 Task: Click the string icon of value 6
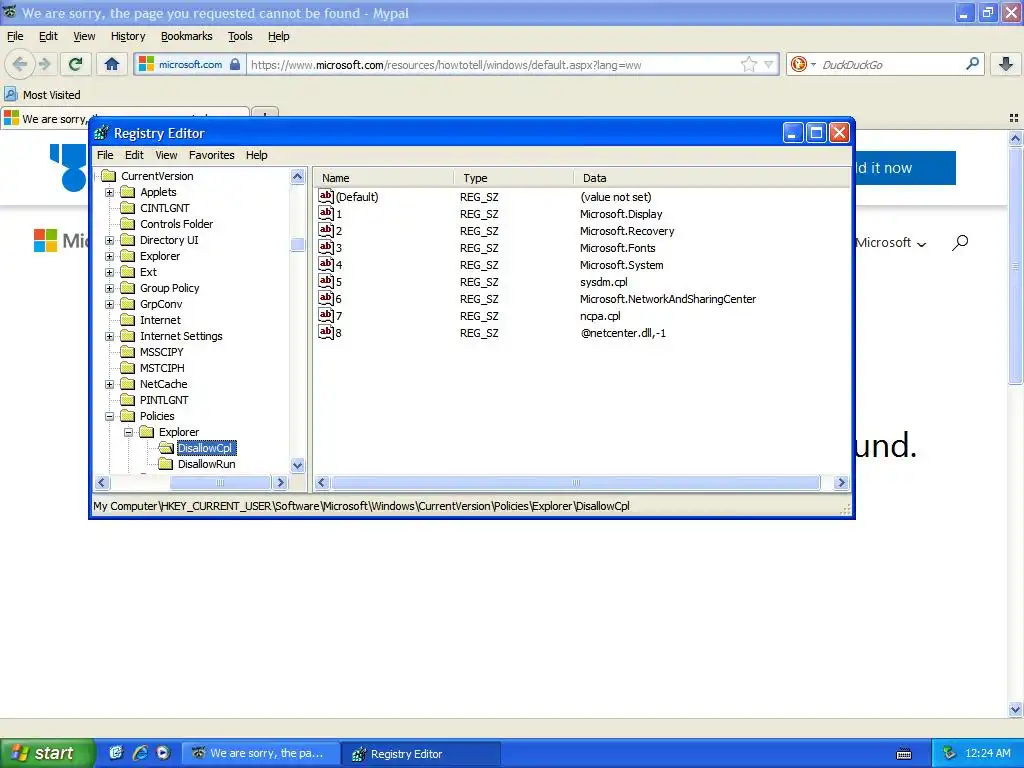coord(326,298)
